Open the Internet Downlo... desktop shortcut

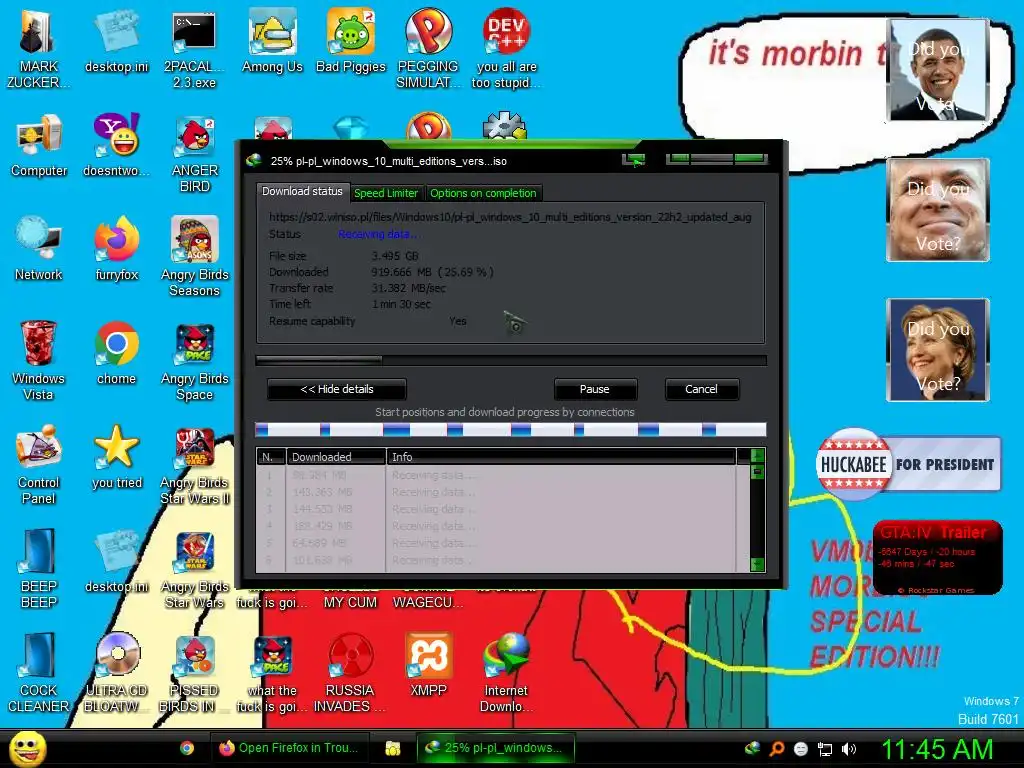(506, 673)
